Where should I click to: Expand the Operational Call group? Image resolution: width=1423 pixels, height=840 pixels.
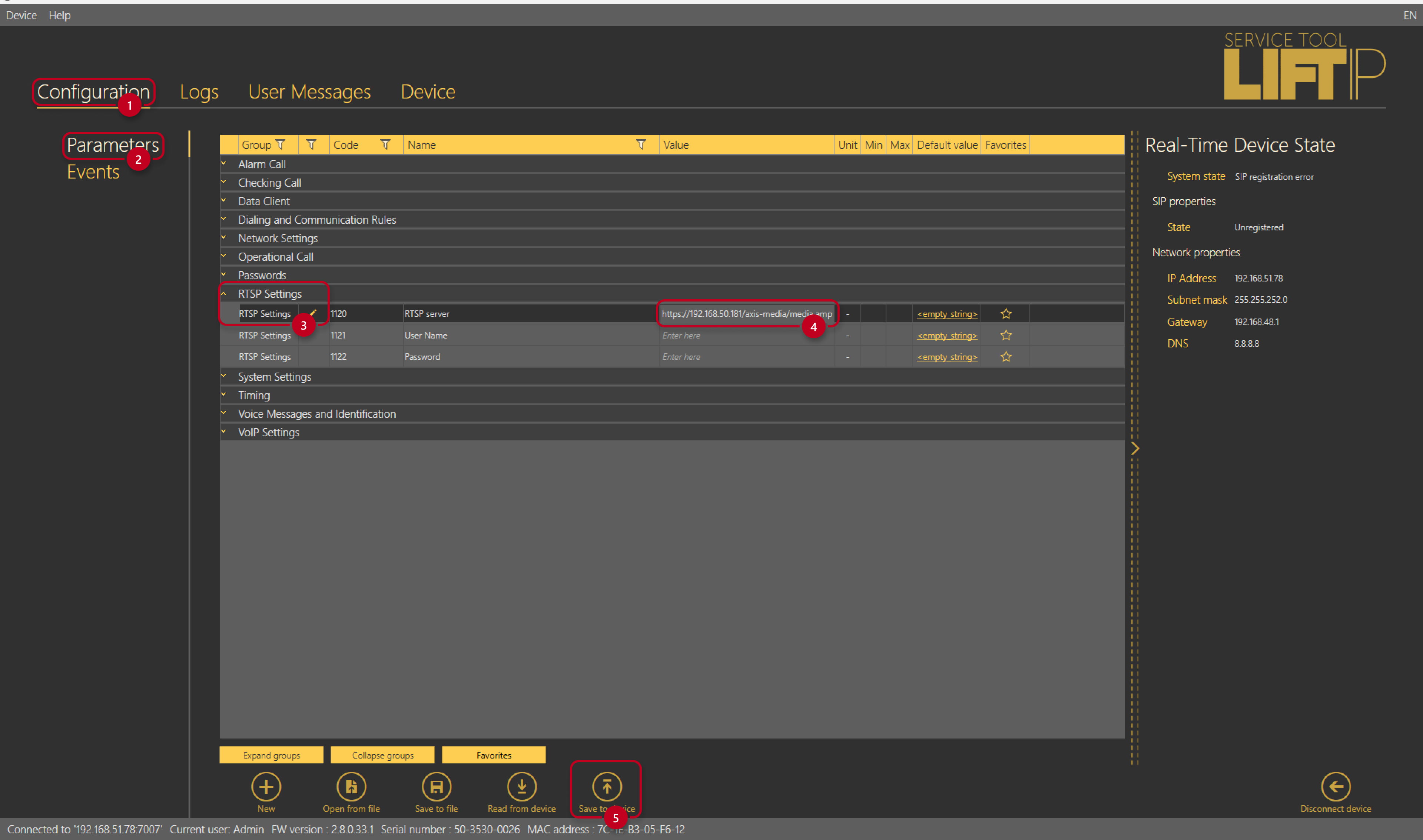coord(224,256)
